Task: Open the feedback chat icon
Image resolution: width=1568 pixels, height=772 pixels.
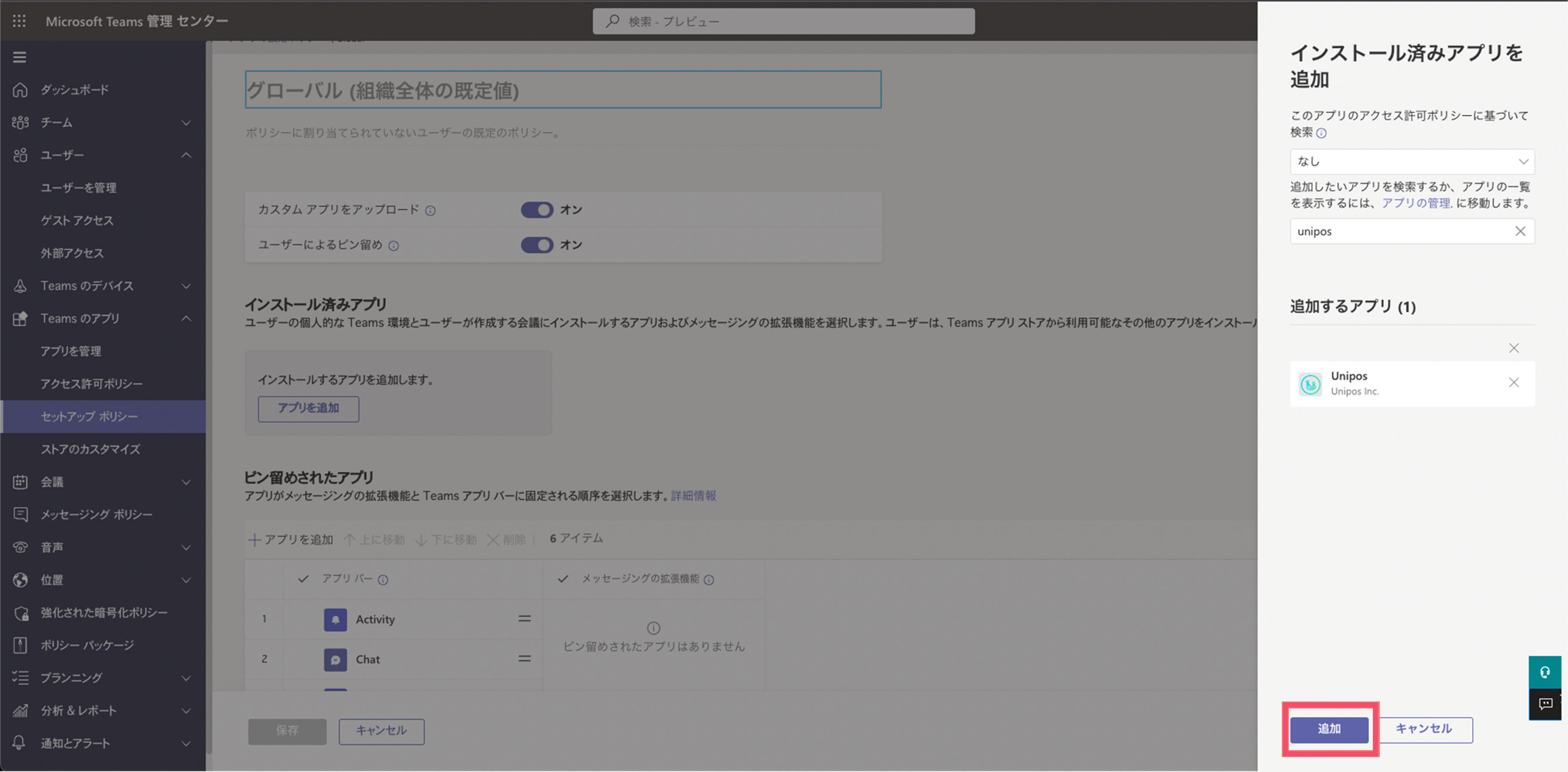Action: (1545, 704)
